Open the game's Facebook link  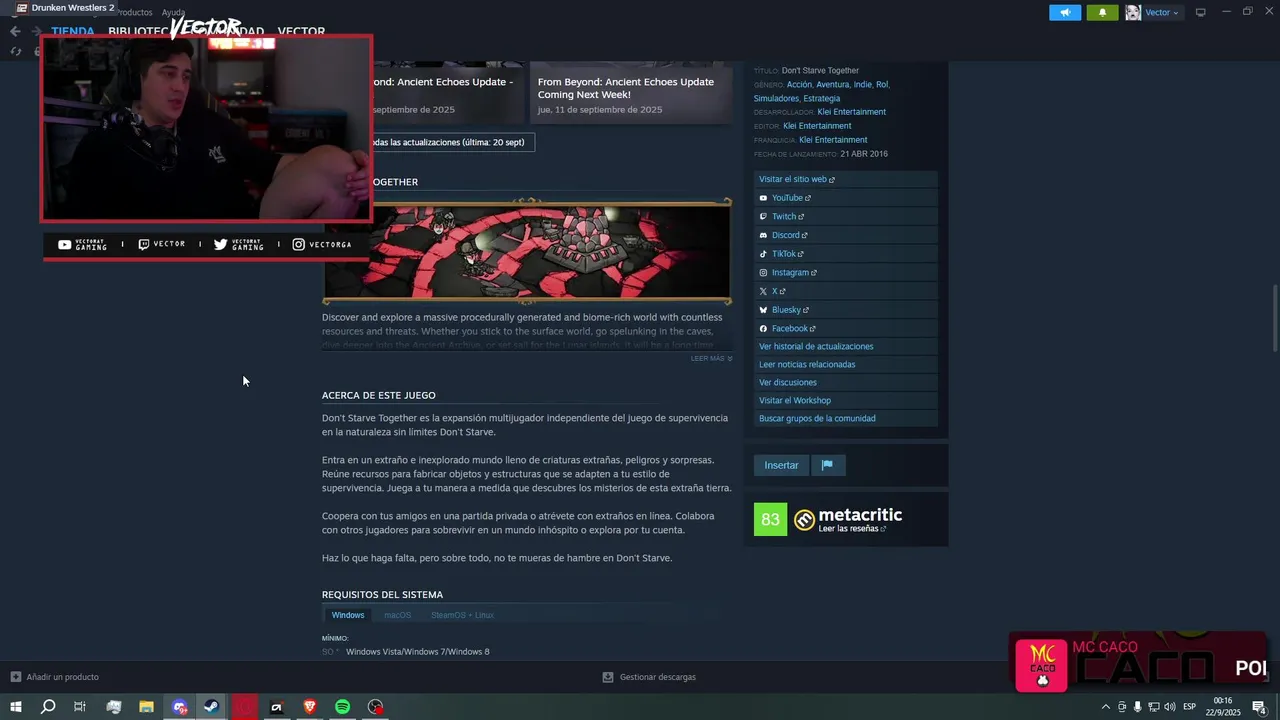coord(846,329)
